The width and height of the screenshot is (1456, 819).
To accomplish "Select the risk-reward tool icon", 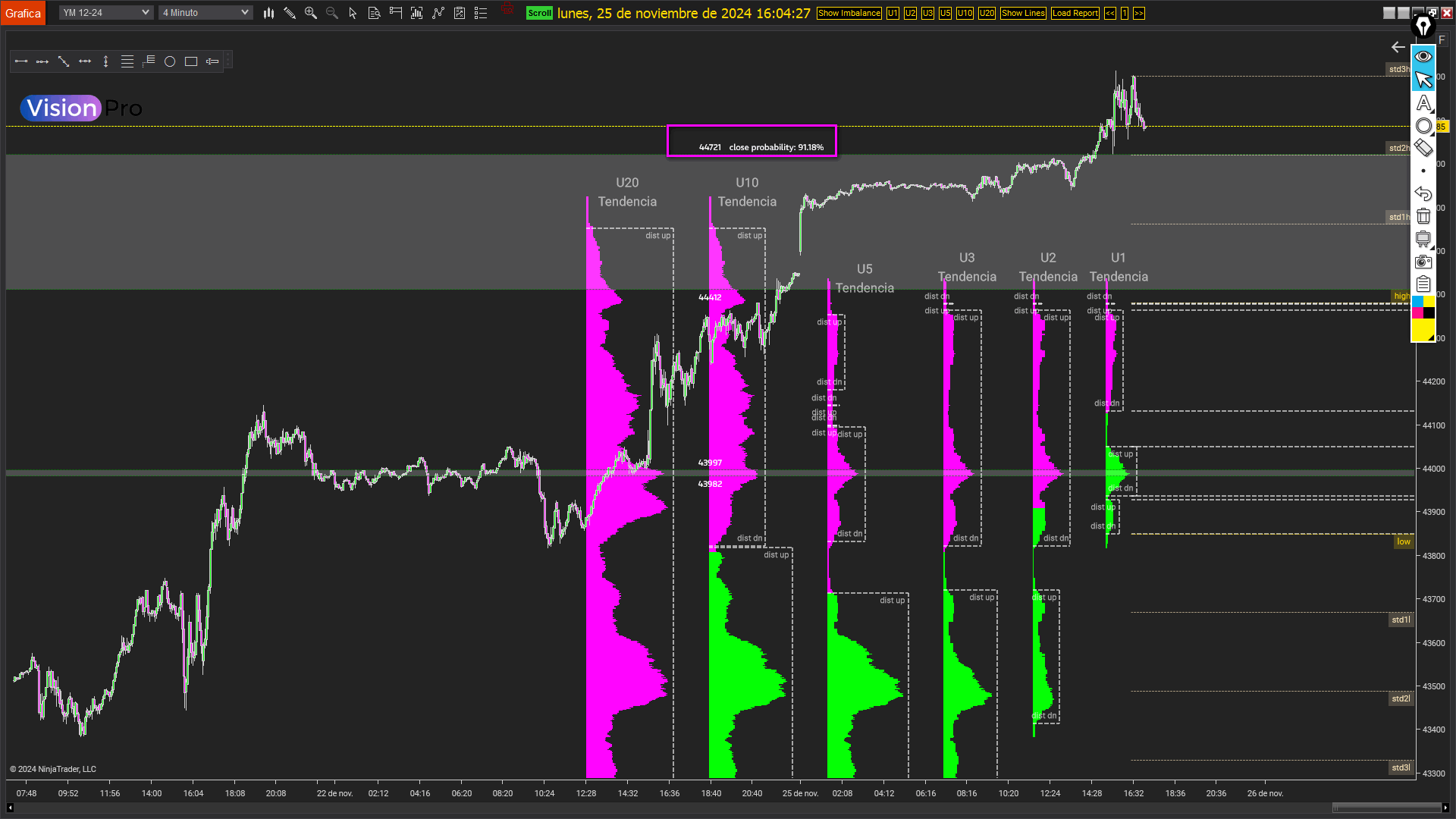I will click(x=212, y=61).
